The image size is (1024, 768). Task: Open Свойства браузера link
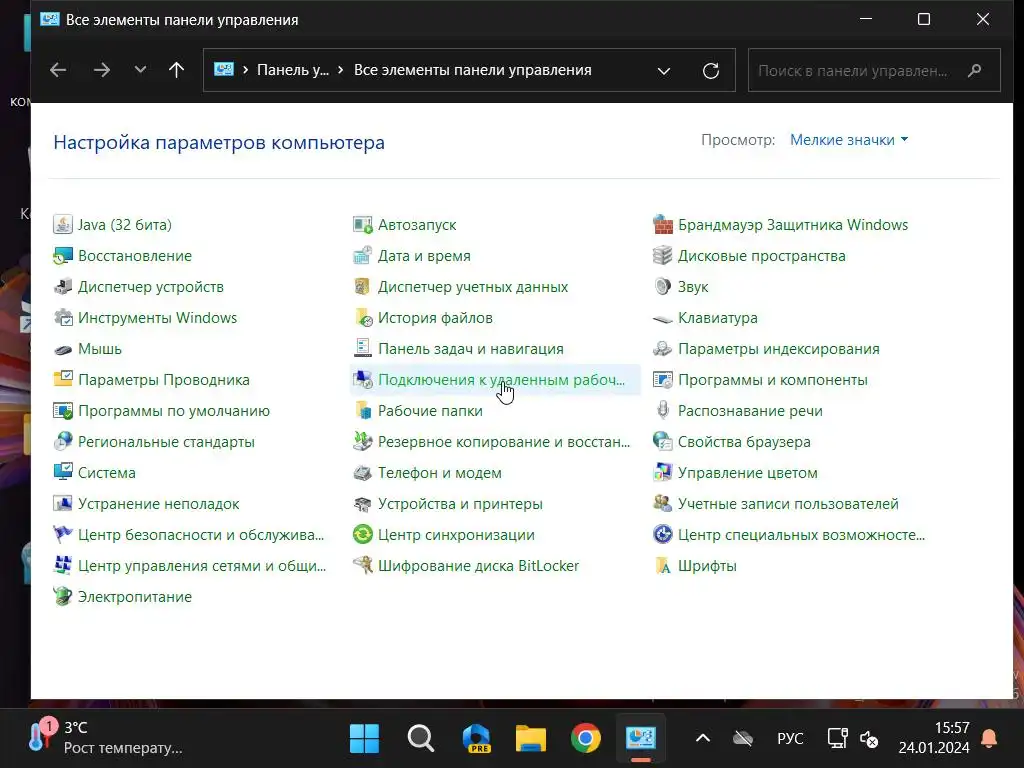744,442
